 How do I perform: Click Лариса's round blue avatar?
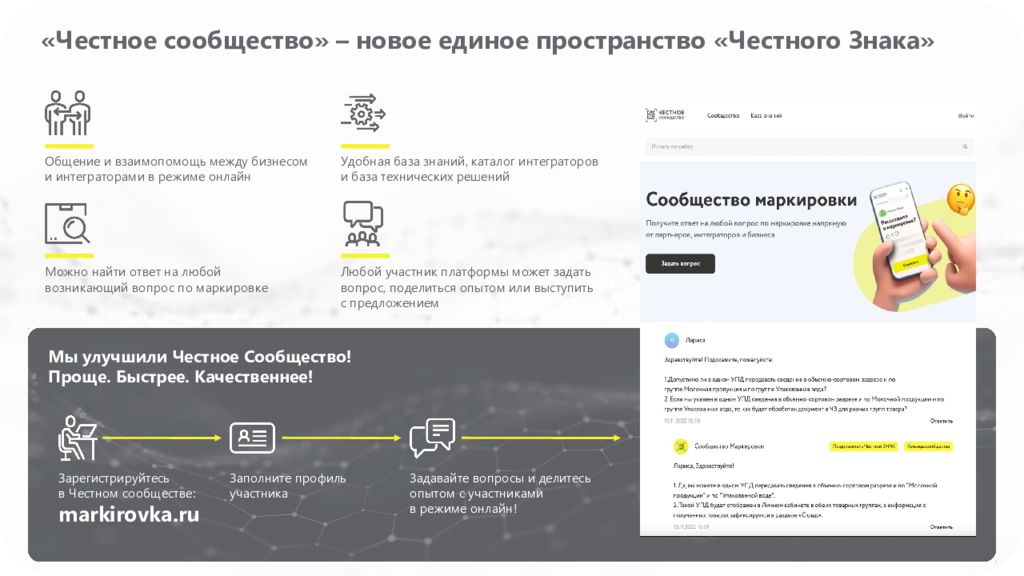click(x=671, y=340)
